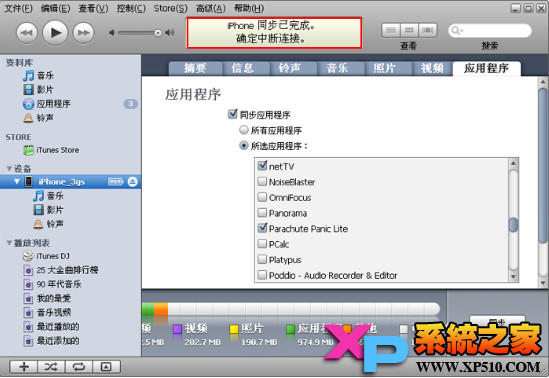Click the low volume speaker icon

coord(112,33)
